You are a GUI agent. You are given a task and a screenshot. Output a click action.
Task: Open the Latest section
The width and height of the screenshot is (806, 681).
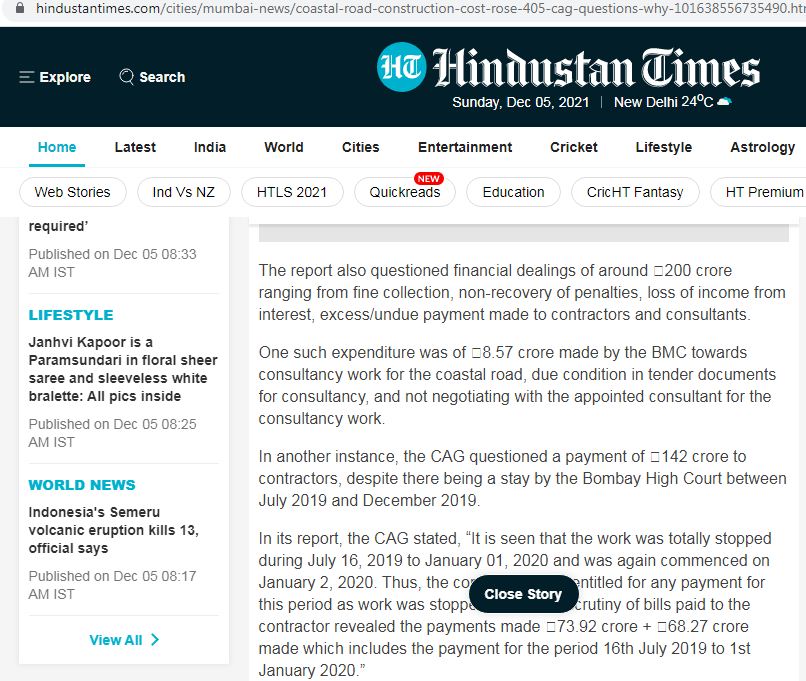[135, 147]
